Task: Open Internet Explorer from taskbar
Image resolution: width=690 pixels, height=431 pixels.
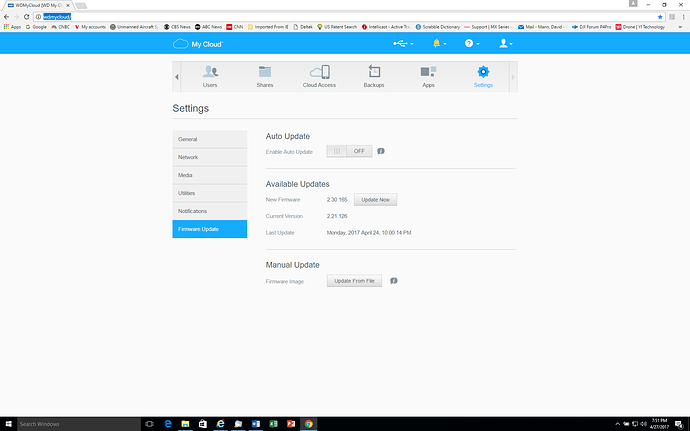Action: pyautogui.click(x=220, y=424)
